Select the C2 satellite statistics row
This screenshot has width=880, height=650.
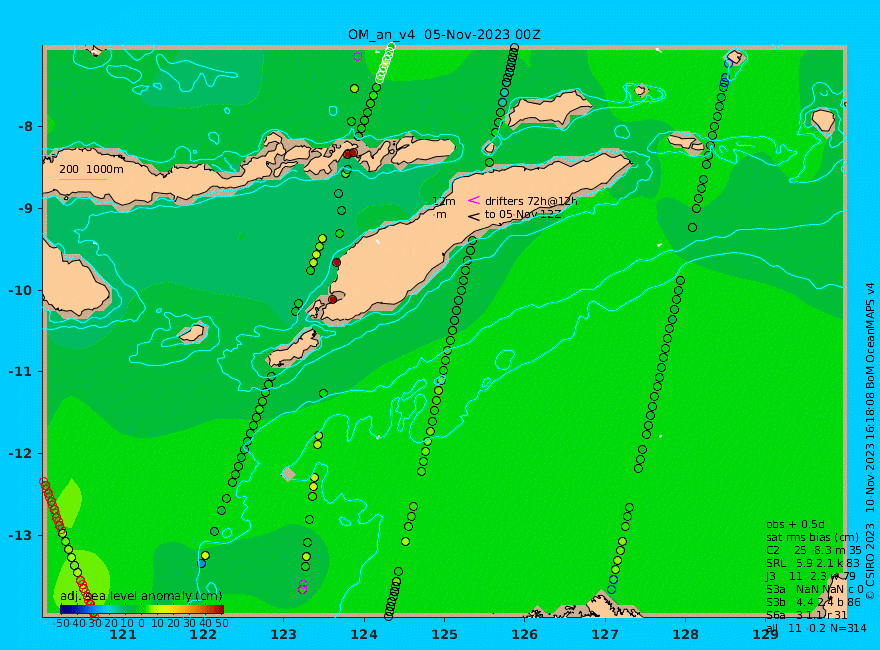click(x=813, y=550)
